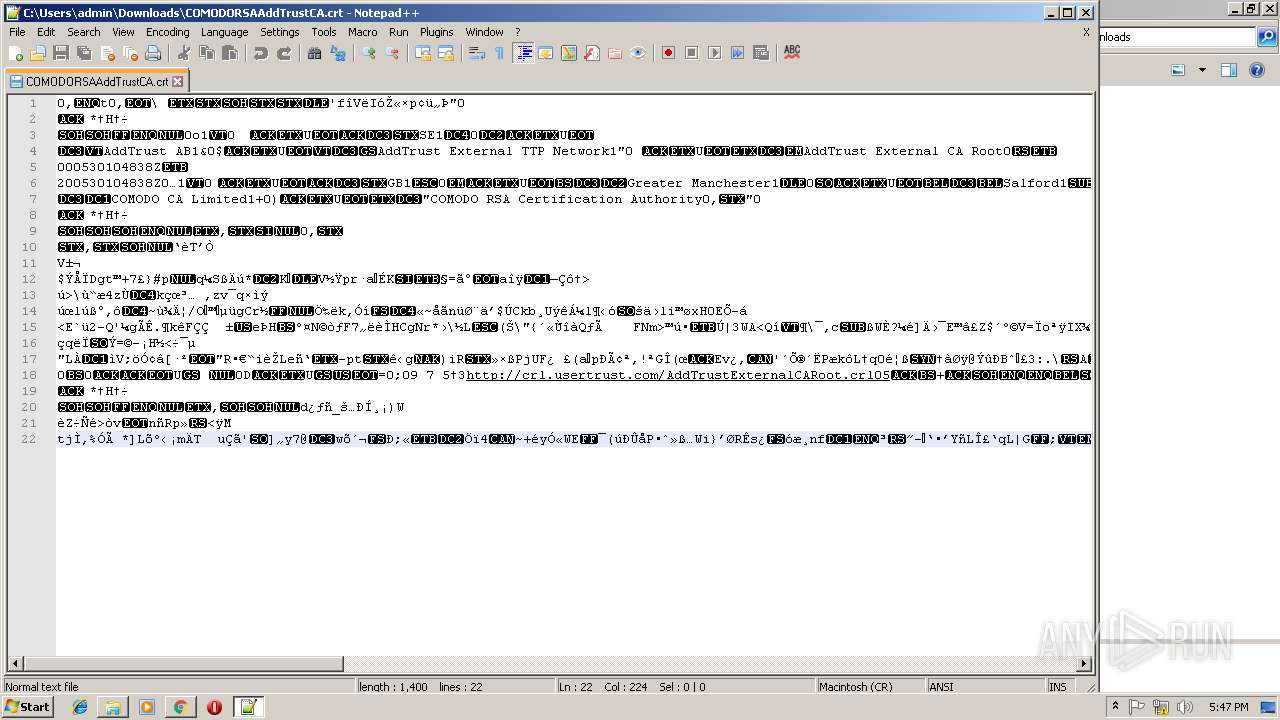
Task: Close the COMODORSAAddTrustCA.crt tab via red X
Action: click(x=177, y=82)
